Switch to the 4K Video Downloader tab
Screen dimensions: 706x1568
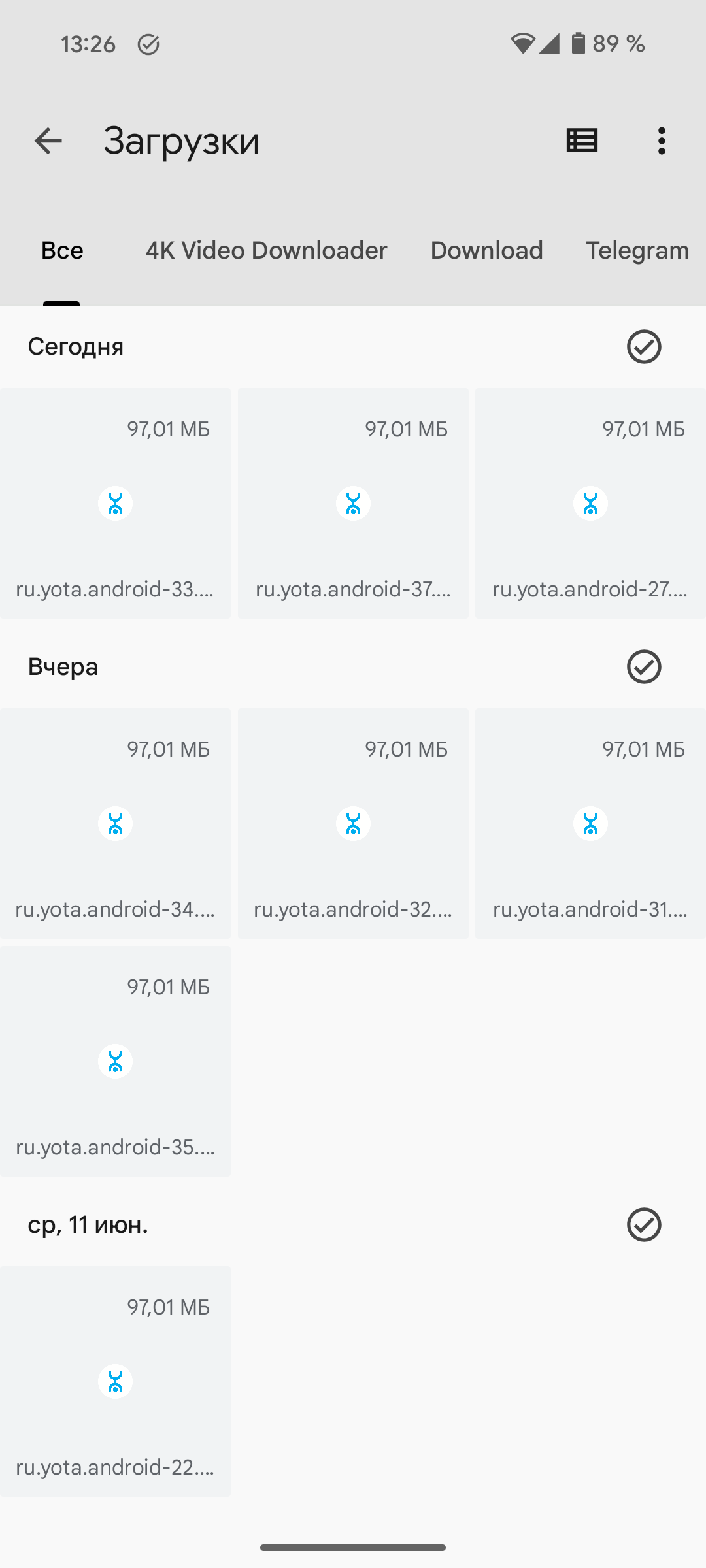pyautogui.click(x=266, y=250)
